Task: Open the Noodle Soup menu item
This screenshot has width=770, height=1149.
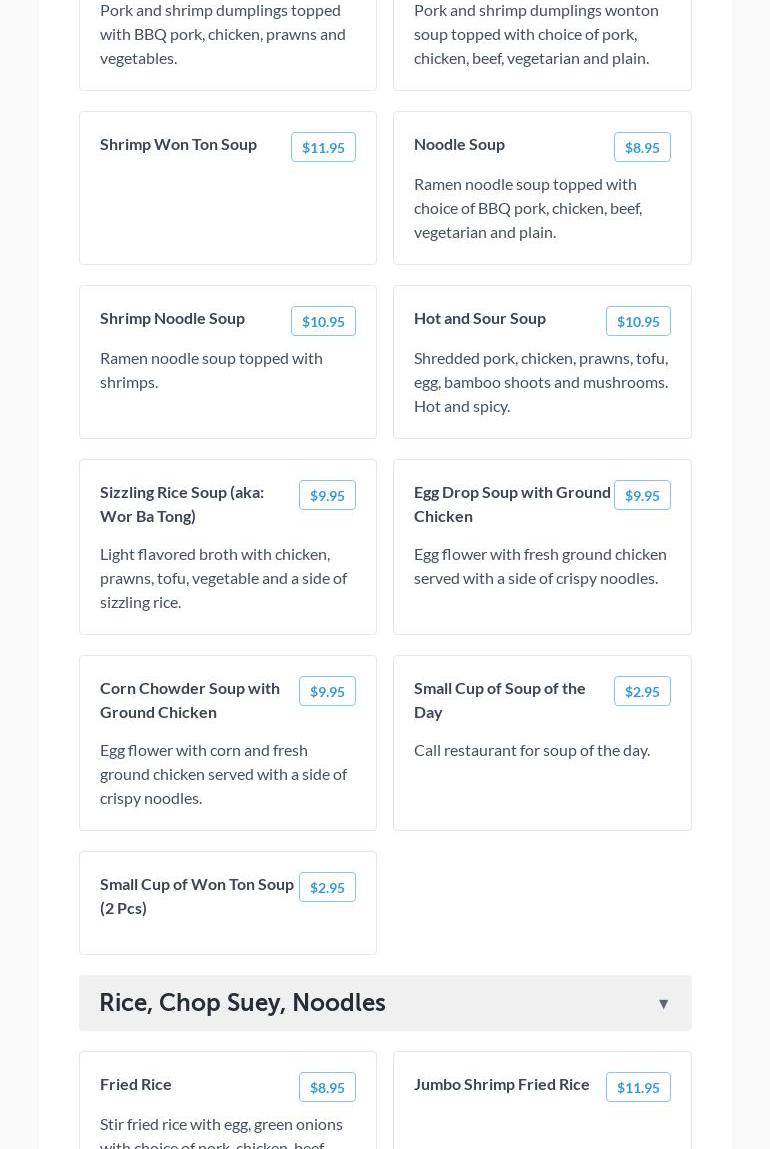Action: (x=459, y=144)
